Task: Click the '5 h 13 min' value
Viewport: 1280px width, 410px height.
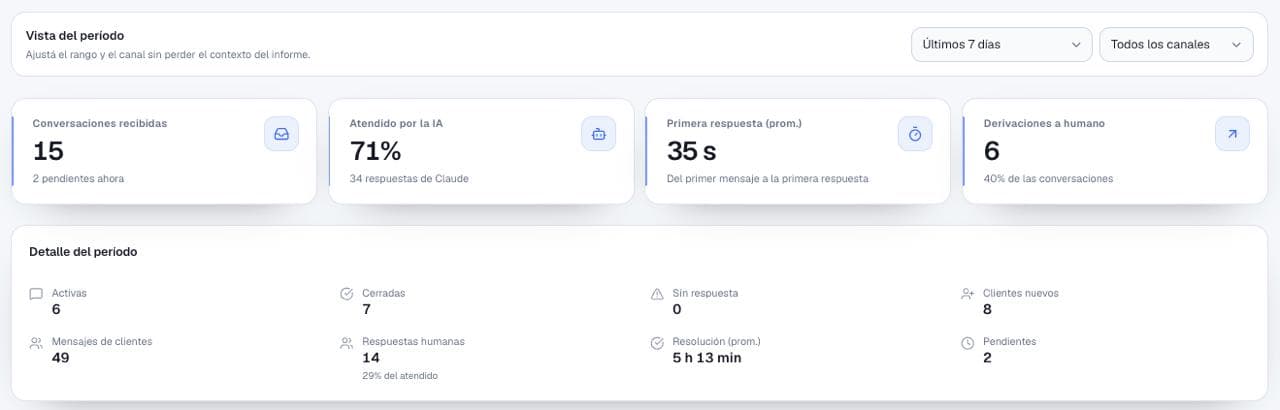Action: pyautogui.click(x=707, y=357)
